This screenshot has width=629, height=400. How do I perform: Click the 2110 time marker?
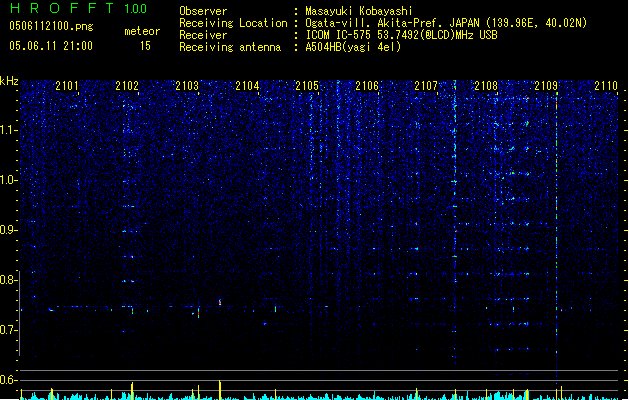coord(606,85)
